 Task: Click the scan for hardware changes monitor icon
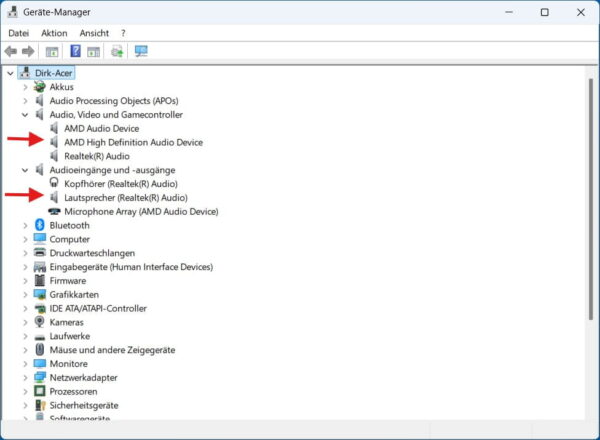point(141,51)
